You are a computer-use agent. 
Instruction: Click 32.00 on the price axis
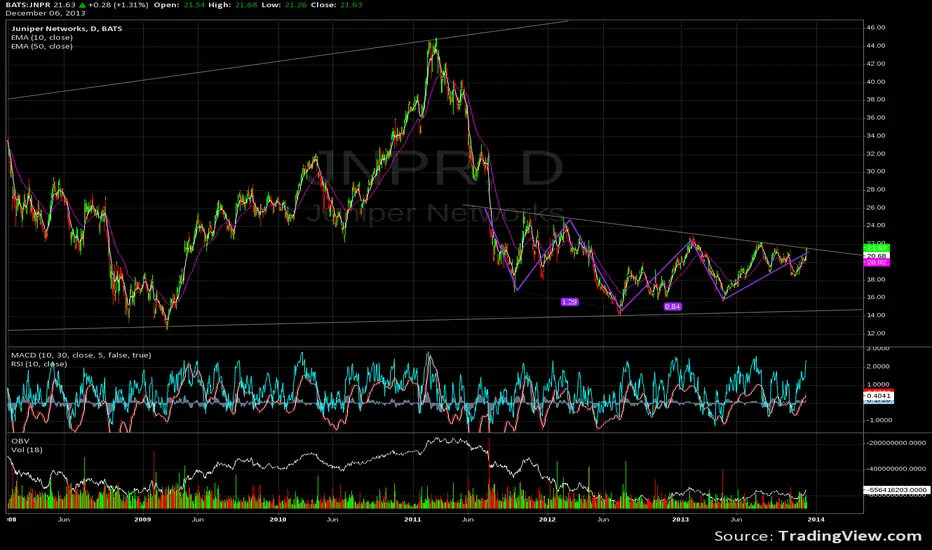coord(876,153)
